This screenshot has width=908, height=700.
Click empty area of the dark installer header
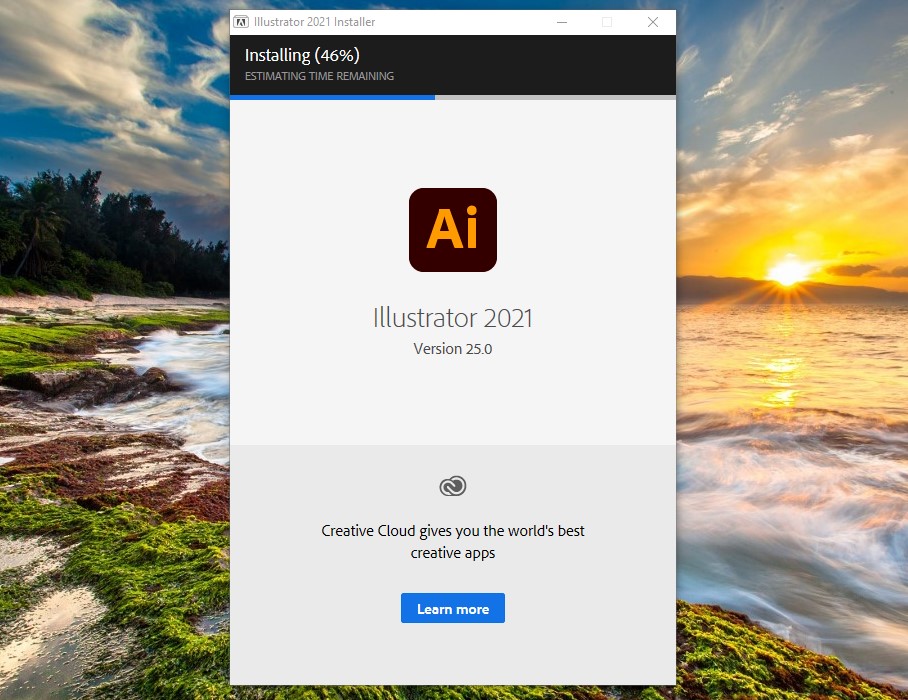(x=560, y=64)
